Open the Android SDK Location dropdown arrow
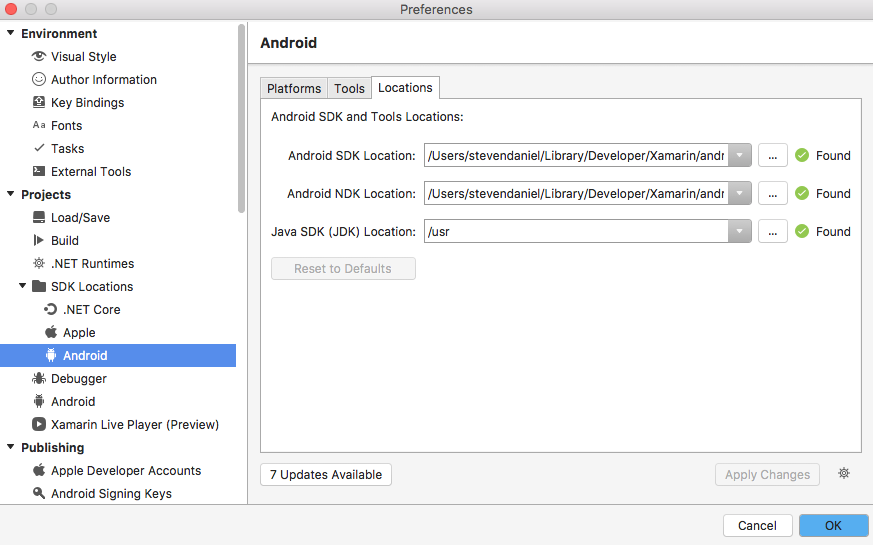873x545 pixels. (x=739, y=155)
